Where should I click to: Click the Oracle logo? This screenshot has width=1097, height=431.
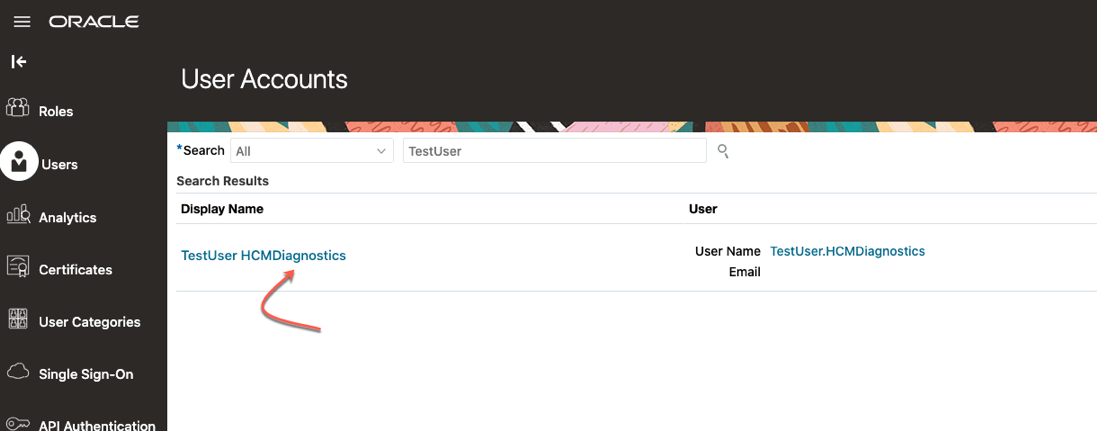click(93, 22)
